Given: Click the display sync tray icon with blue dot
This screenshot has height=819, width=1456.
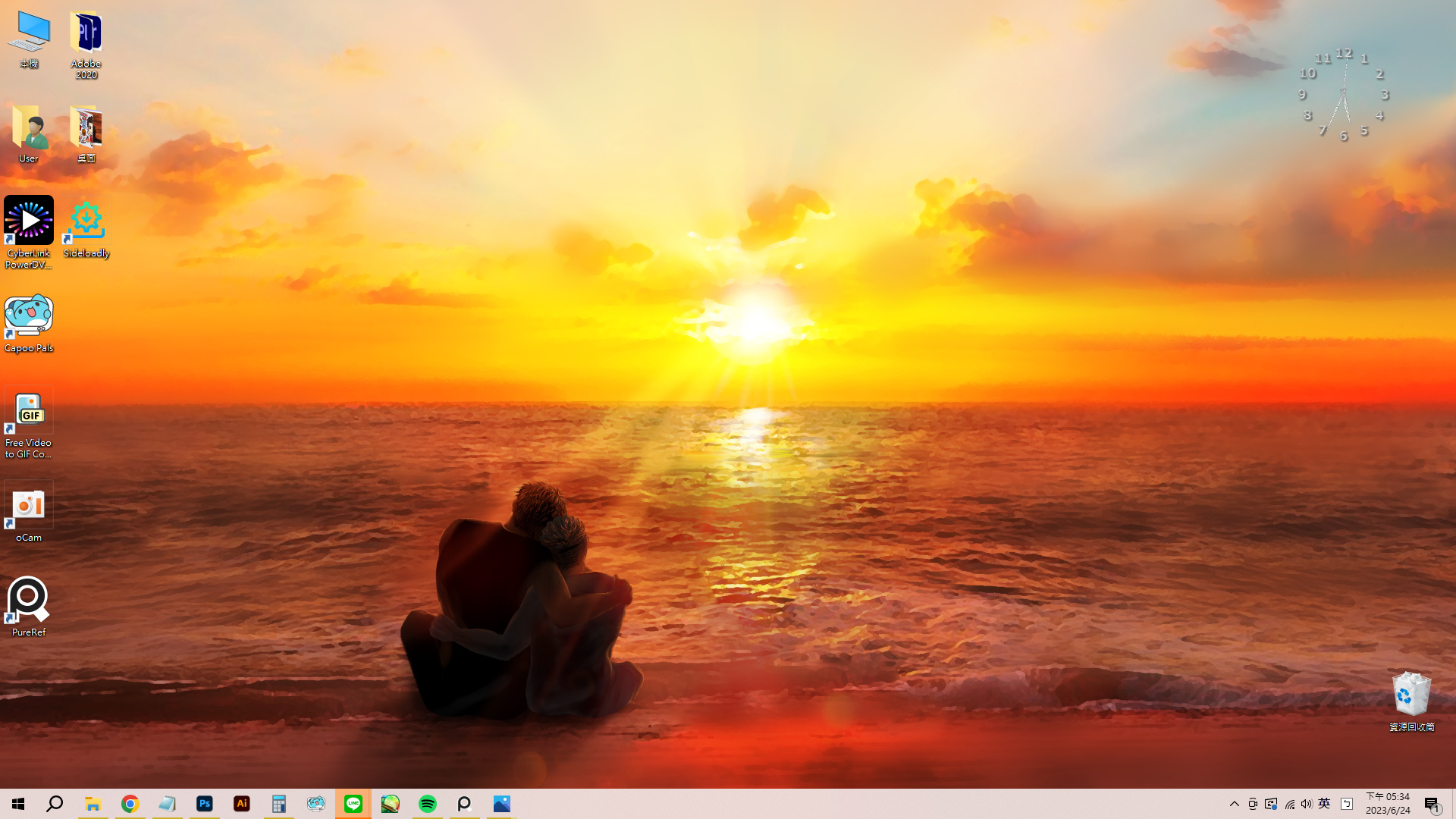Looking at the screenshot, I should 1271,804.
